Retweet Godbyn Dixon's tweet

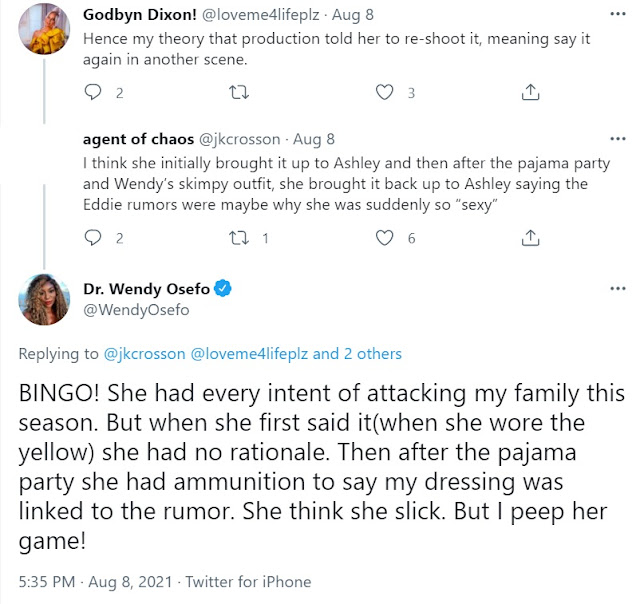[x=238, y=93]
